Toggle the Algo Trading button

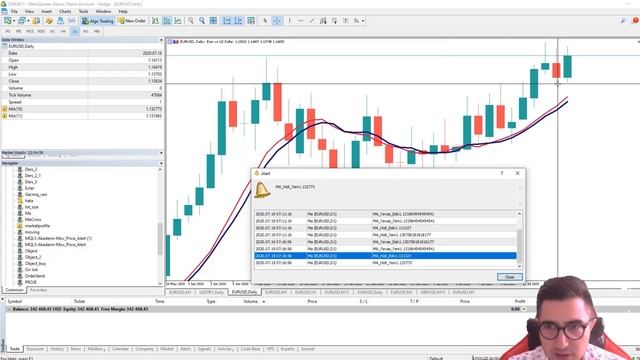(x=97, y=20)
